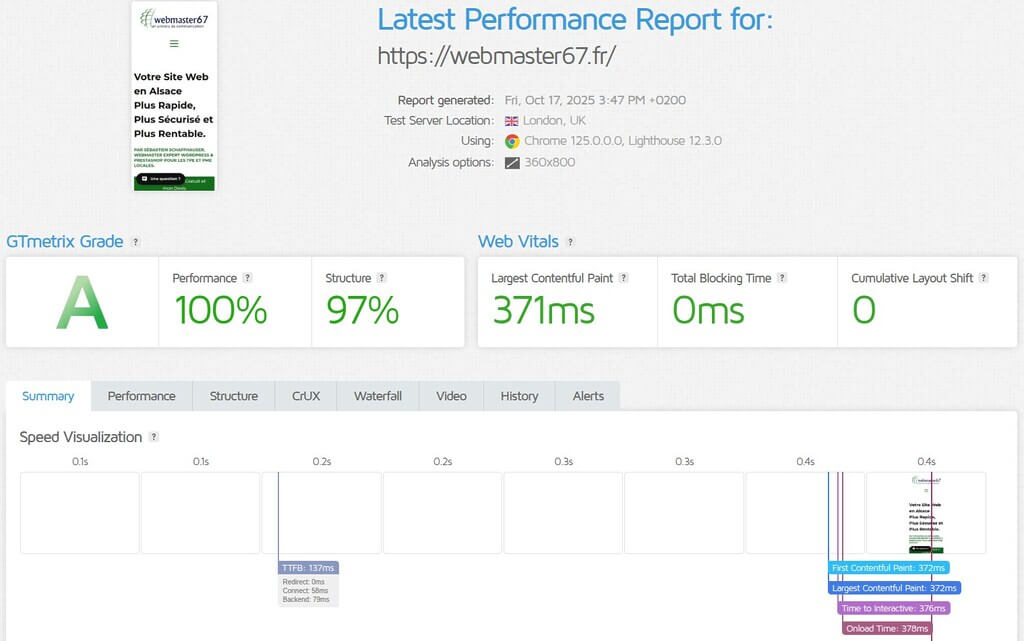Click the site screenshot thumbnail at top

click(174, 96)
